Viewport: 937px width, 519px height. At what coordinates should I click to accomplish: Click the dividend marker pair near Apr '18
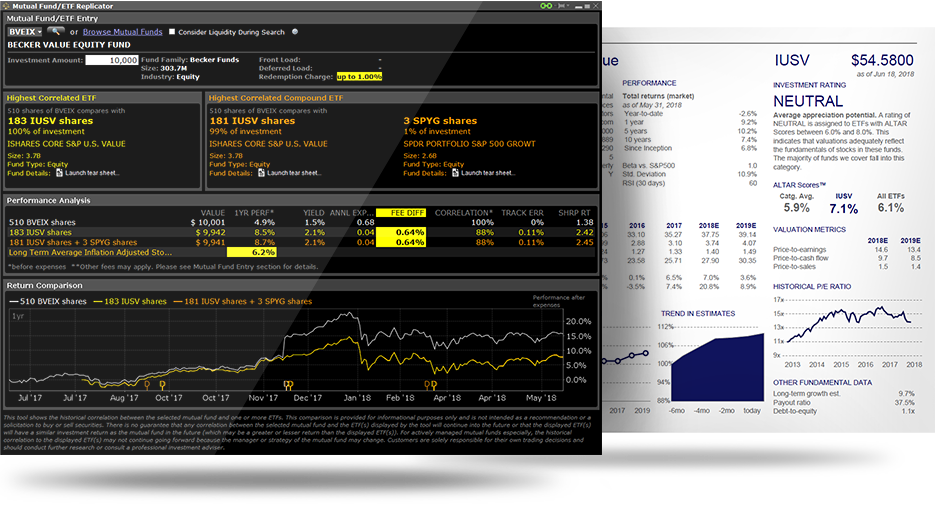pyautogui.click(x=431, y=386)
